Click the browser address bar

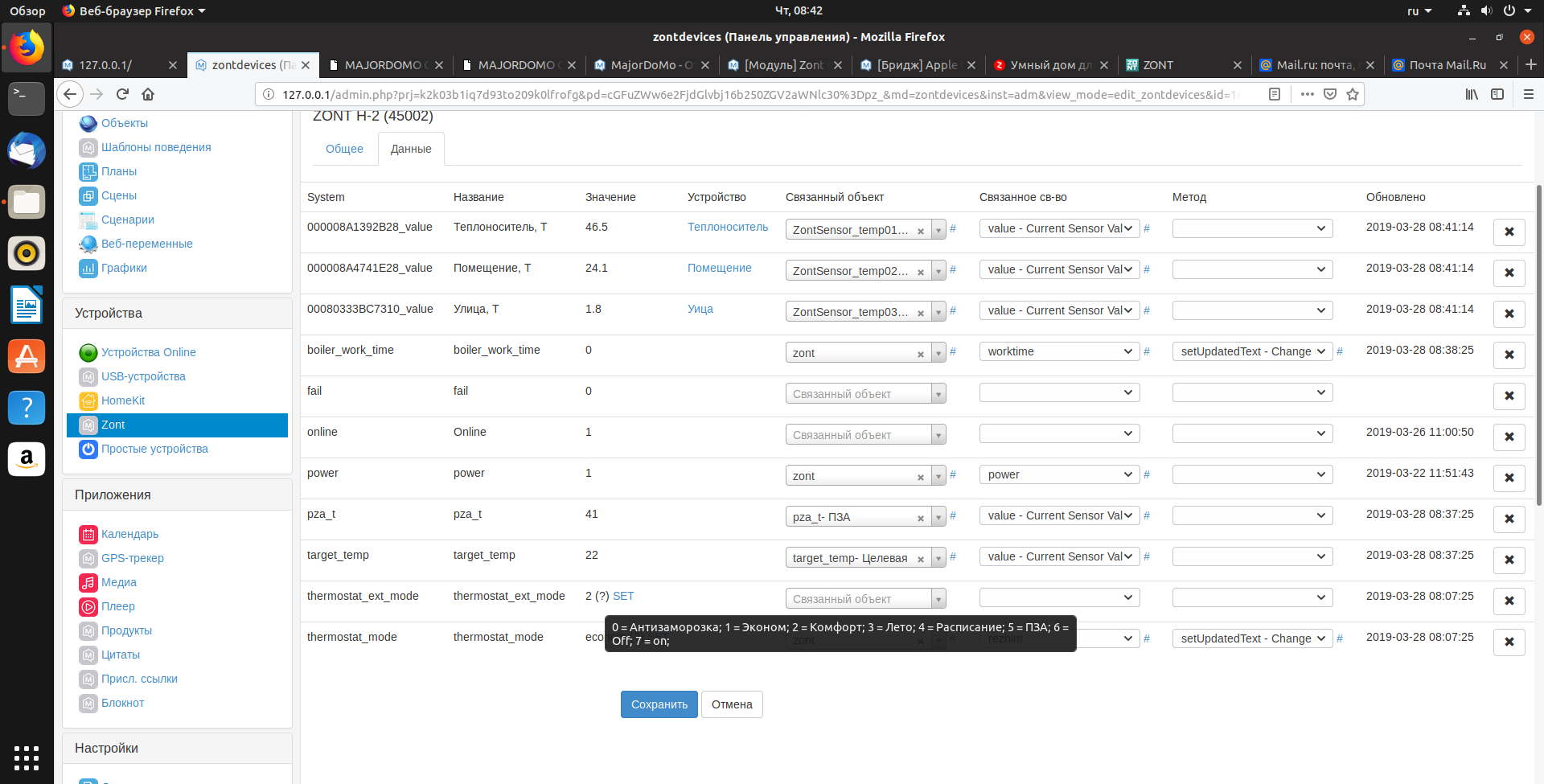tap(756, 94)
